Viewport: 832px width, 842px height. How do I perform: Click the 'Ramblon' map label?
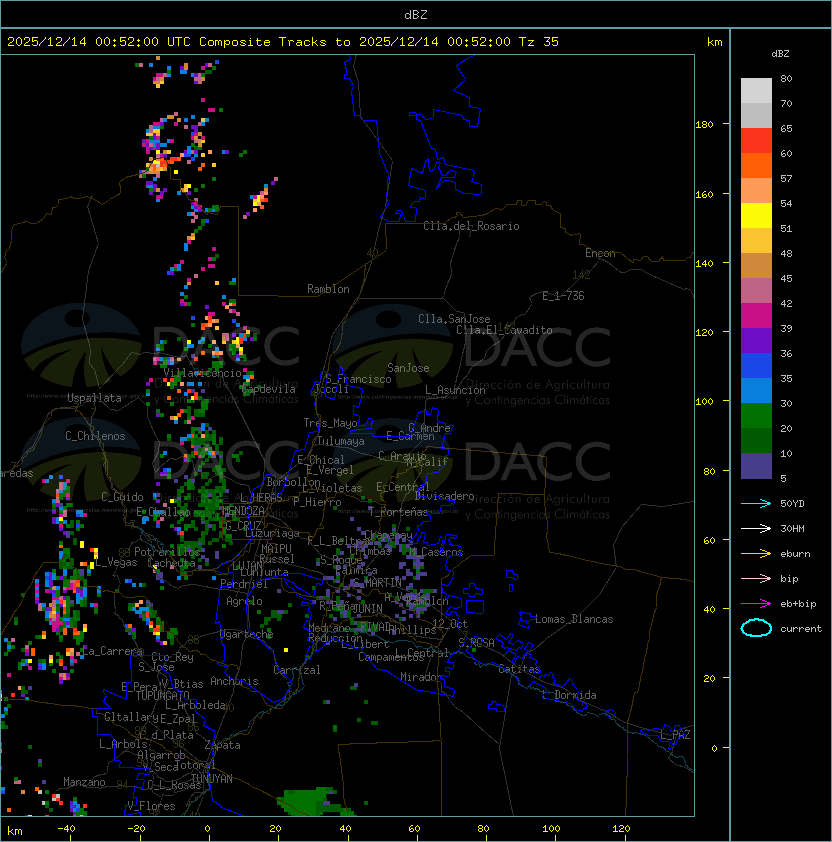point(328,289)
